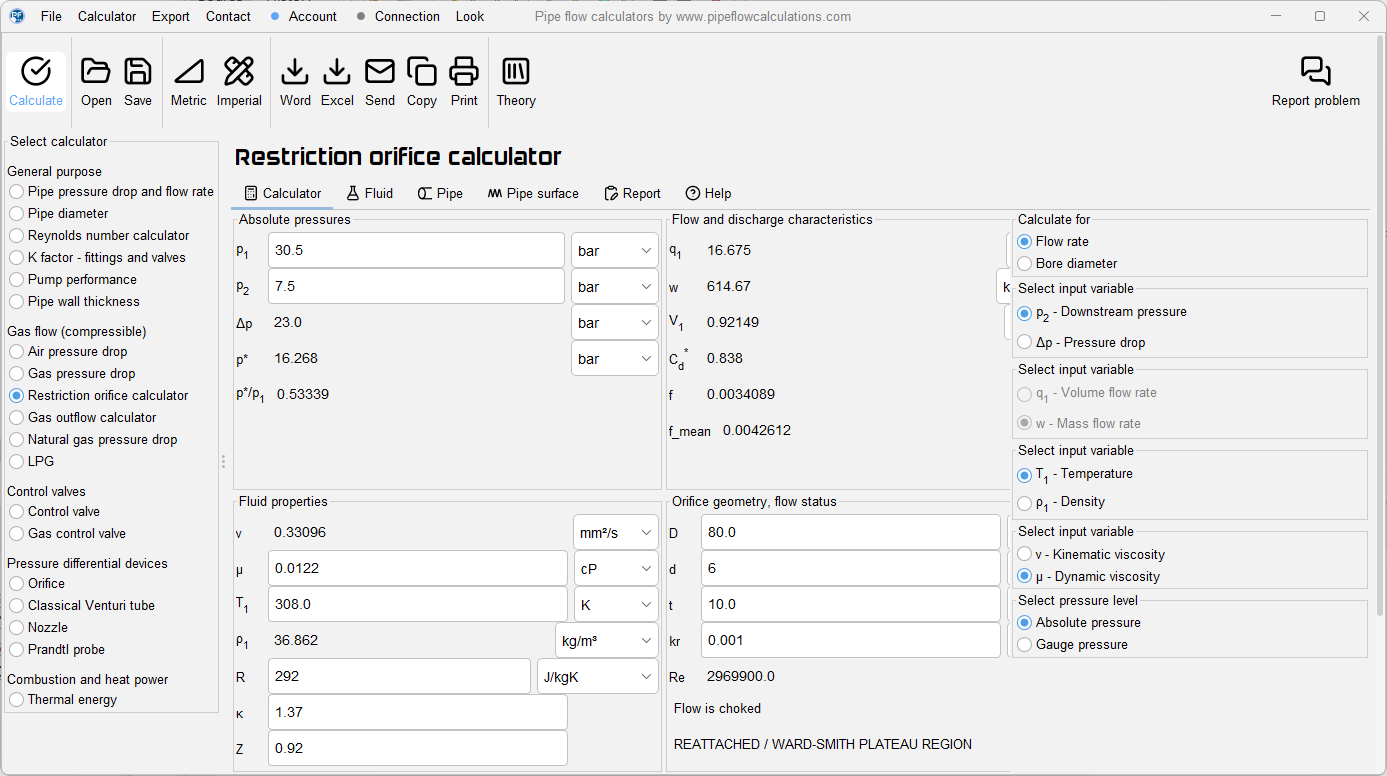The image size is (1387, 776).
Task: Expand the gas constant J/kgK dropdown
Action: [x=598, y=677]
